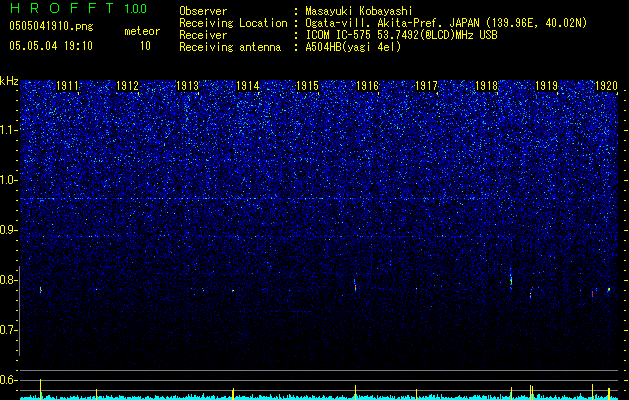This screenshot has height=400, width=629.
Task: Click the 0.6 kHz axis label
Action: click(x=8, y=380)
